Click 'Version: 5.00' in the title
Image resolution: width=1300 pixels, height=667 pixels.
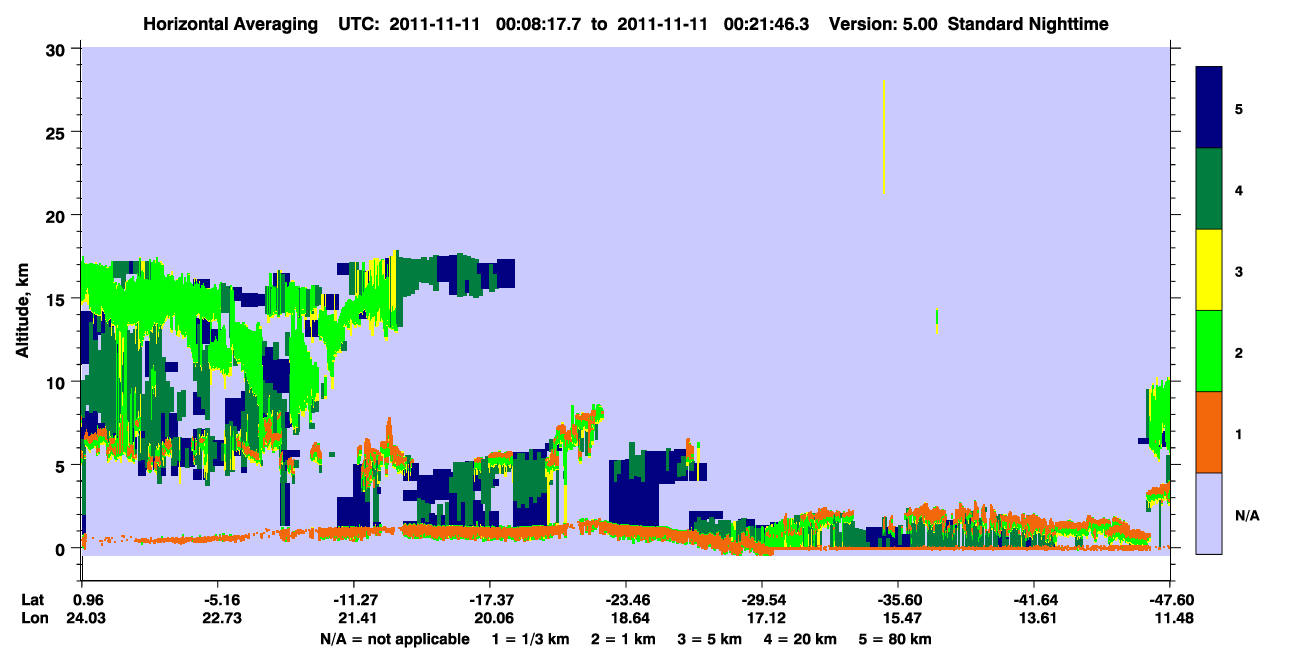883,23
